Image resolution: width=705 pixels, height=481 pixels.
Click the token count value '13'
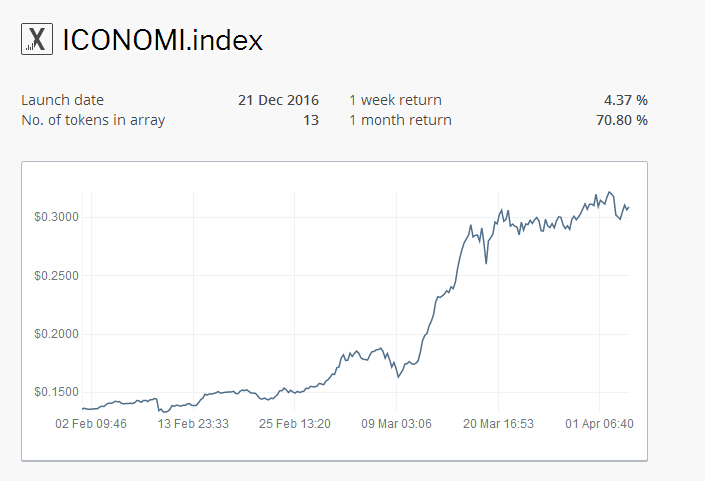click(311, 120)
